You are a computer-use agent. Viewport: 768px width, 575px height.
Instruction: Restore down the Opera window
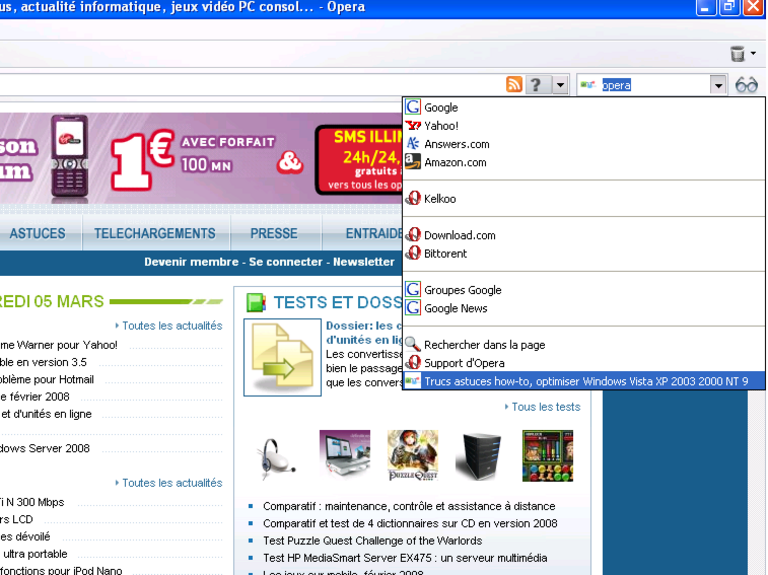(x=729, y=7)
